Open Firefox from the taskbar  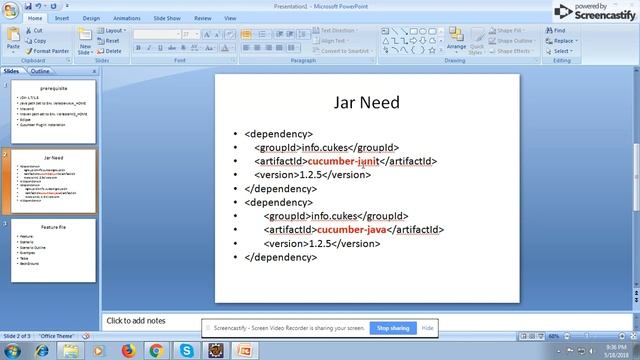[129, 351]
